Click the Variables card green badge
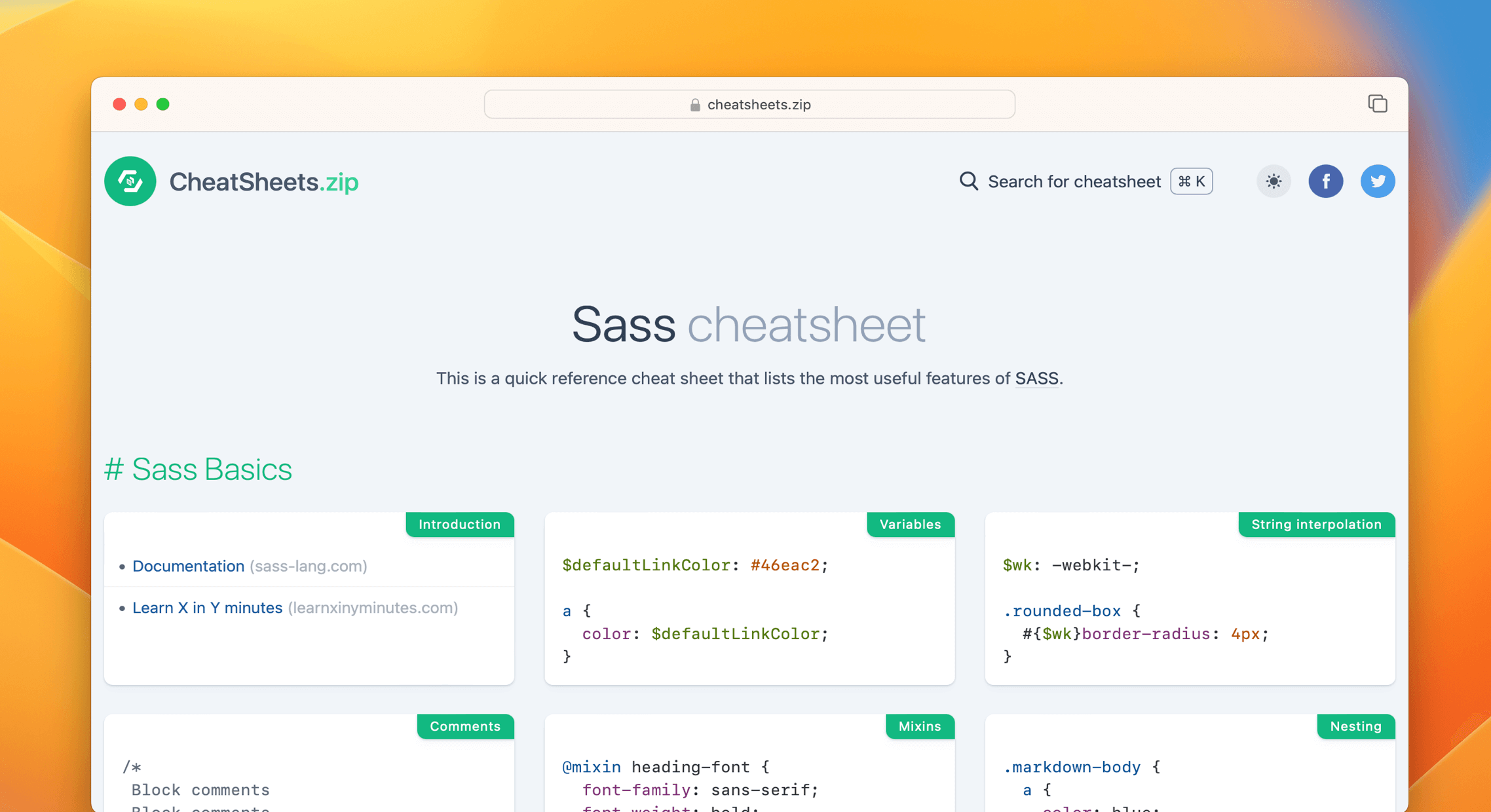Image resolution: width=1491 pixels, height=812 pixels. [x=907, y=524]
